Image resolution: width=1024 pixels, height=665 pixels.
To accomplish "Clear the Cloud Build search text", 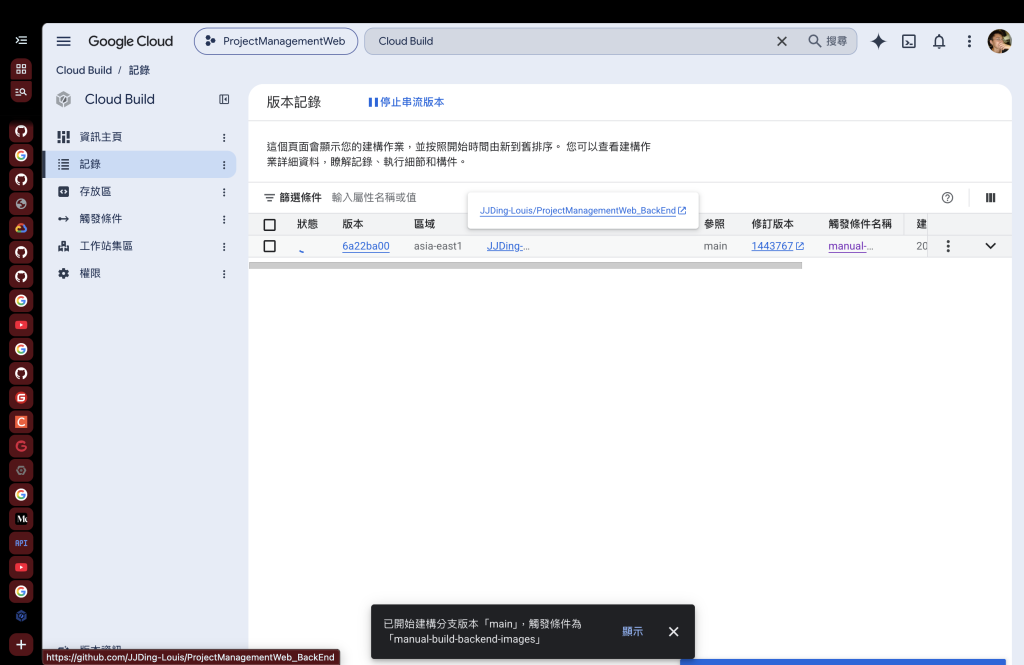I will pos(782,41).
